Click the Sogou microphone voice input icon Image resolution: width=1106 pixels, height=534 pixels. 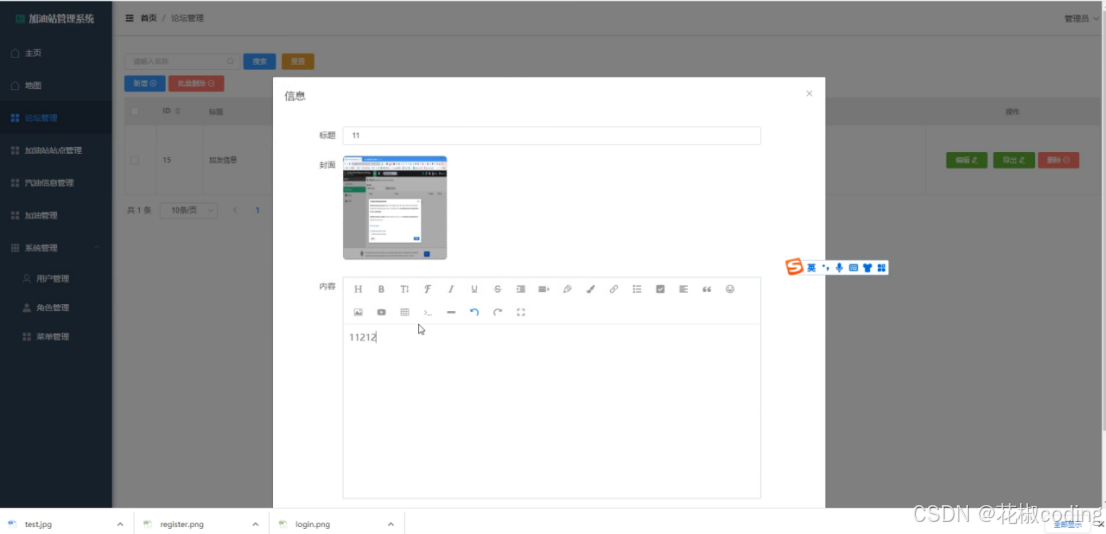pos(839,267)
